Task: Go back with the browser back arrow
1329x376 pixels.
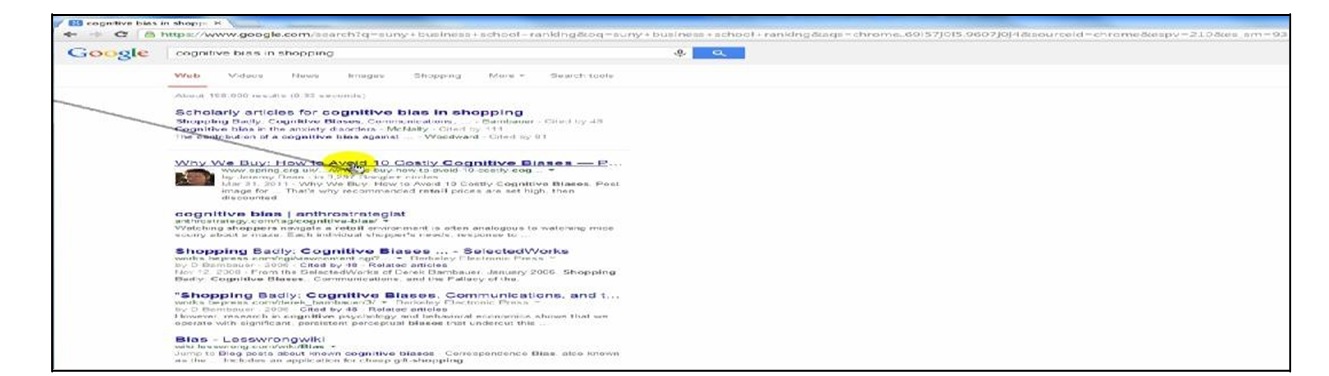Action: tap(71, 34)
